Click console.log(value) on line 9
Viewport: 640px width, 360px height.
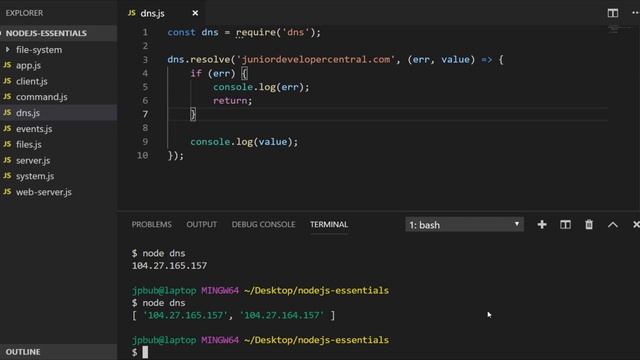coord(244,142)
